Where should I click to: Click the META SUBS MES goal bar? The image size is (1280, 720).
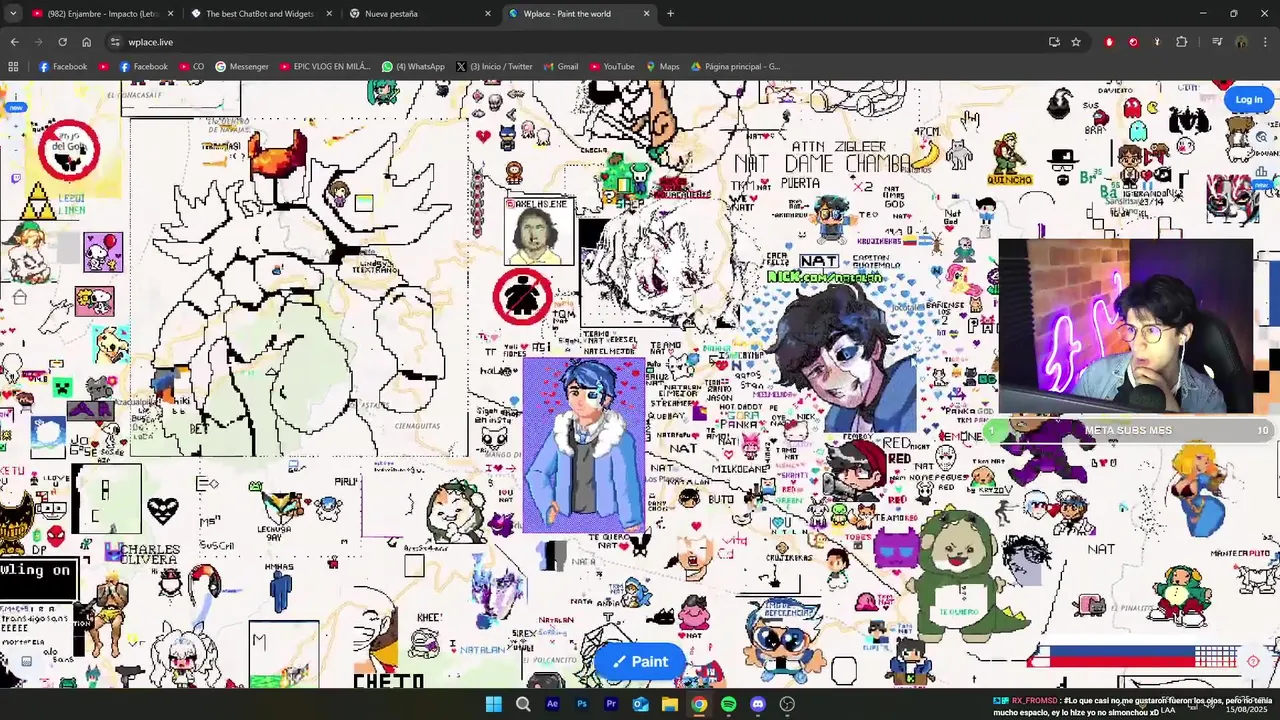click(x=1128, y=430)
